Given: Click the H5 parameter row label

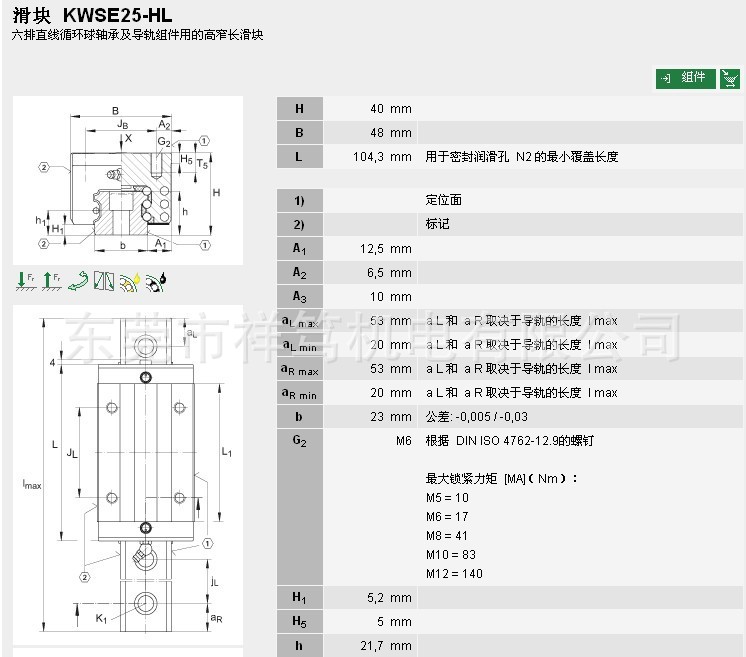Looking at the screenshot, I should tap(298, 622).
